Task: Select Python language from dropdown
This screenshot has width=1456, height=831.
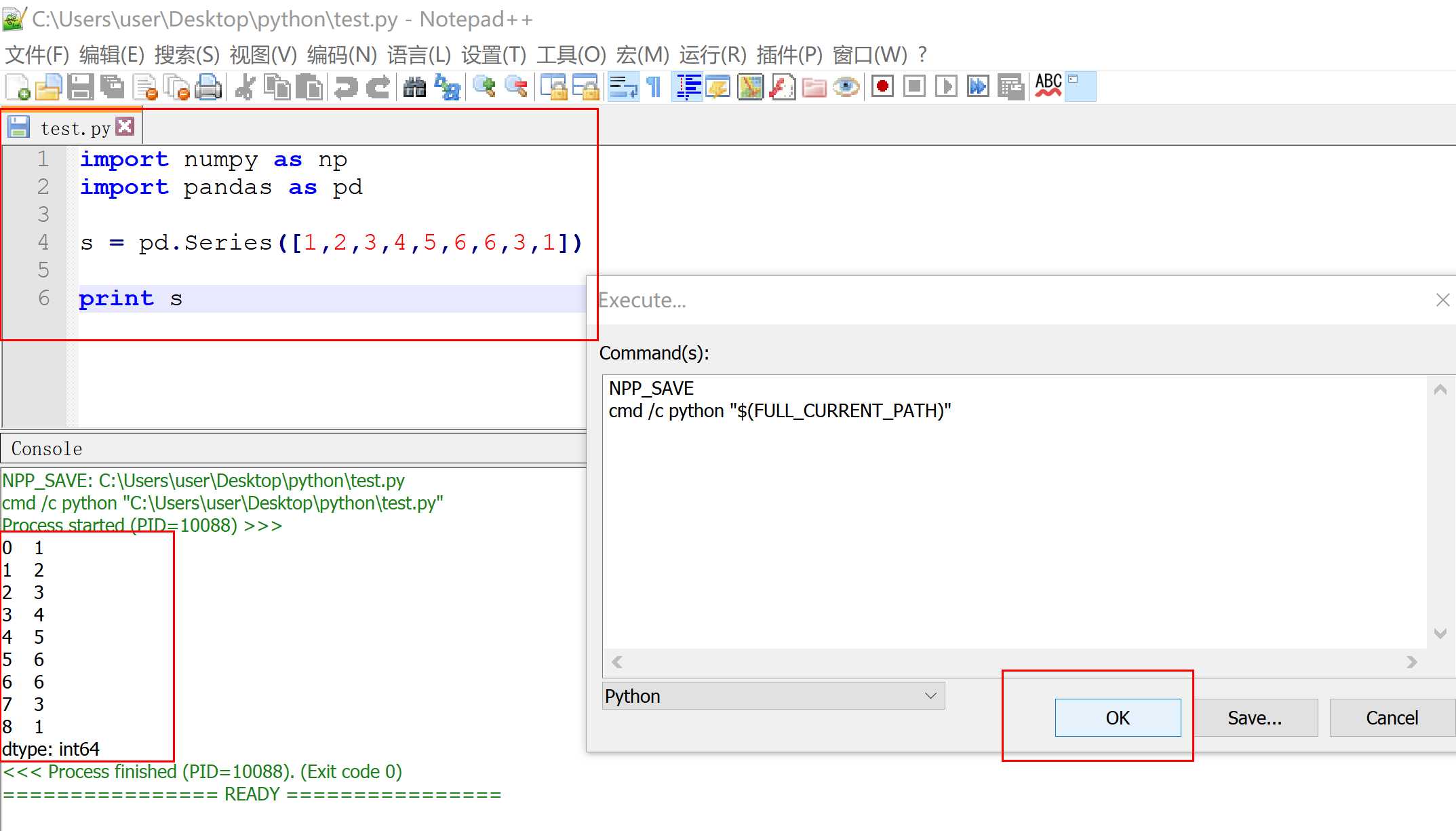Action: [770, 696]
